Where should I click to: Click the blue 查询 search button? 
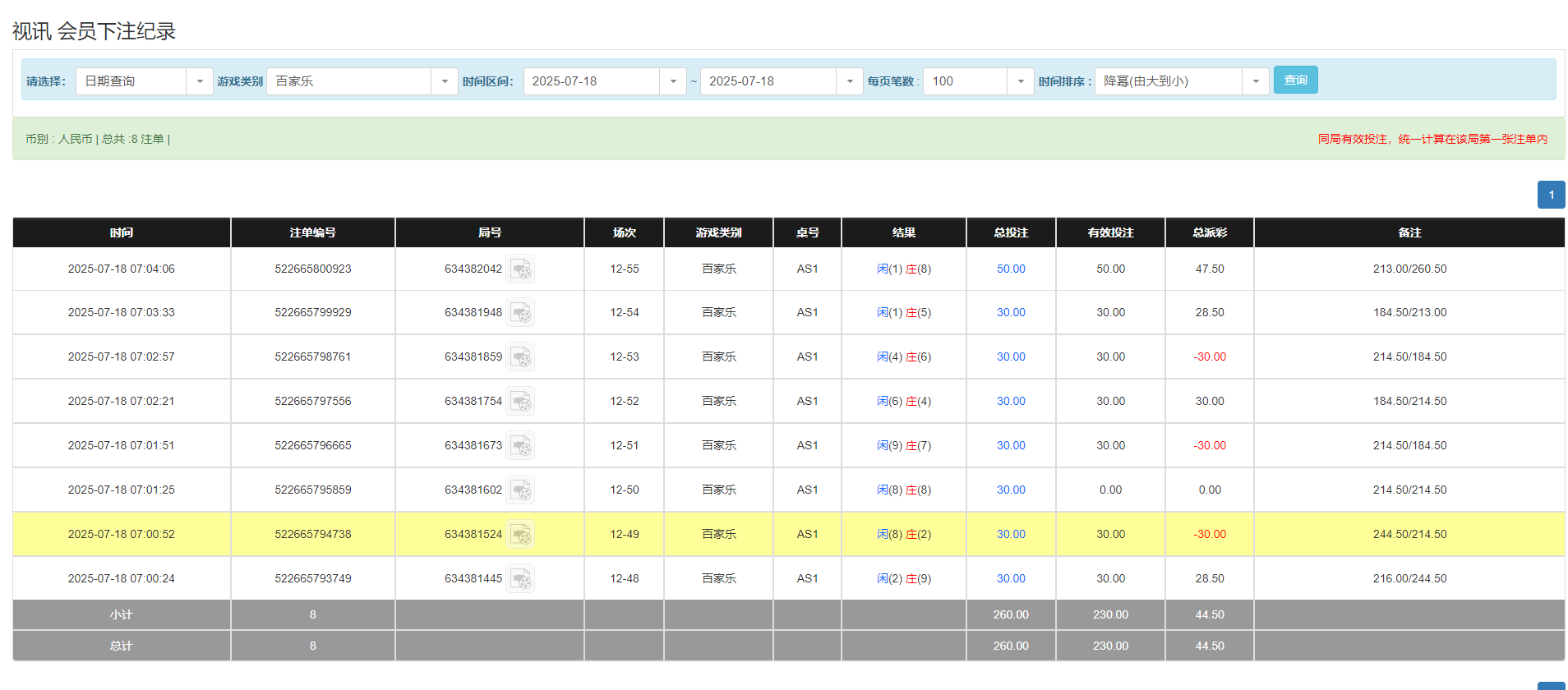point(1295,80)
